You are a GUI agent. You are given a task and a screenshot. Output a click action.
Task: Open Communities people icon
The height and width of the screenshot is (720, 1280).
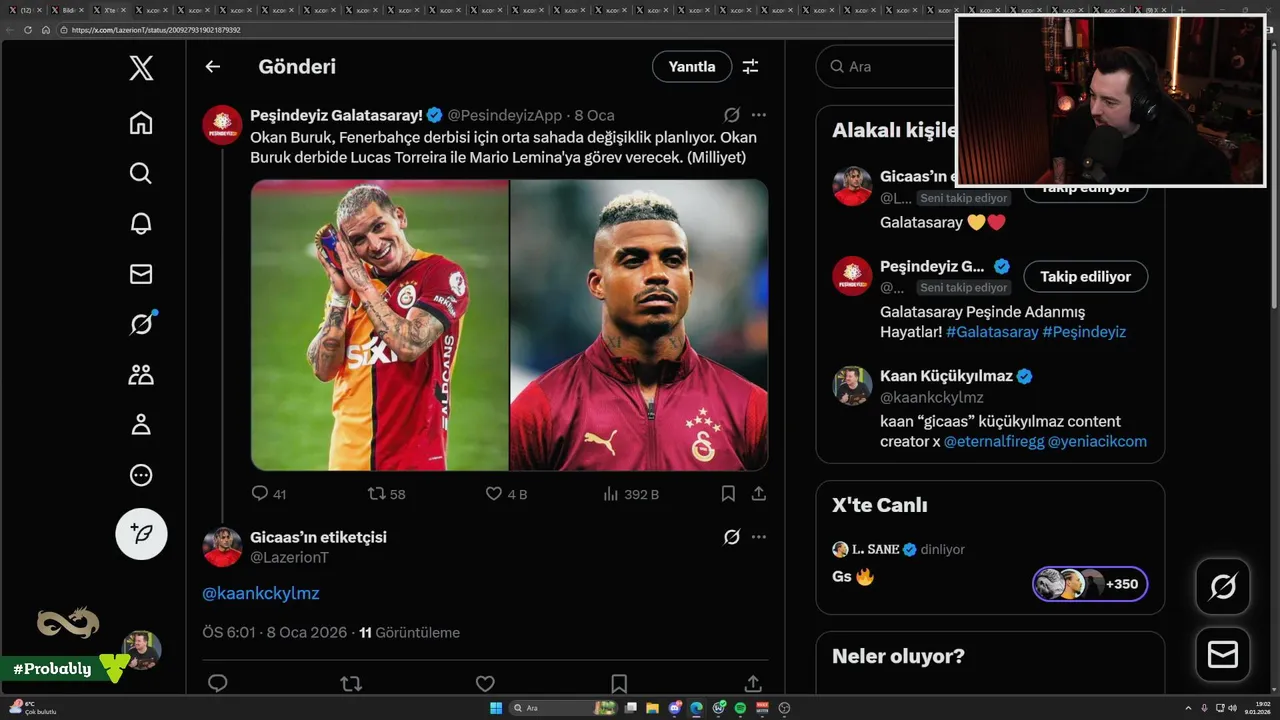[141, 374]
